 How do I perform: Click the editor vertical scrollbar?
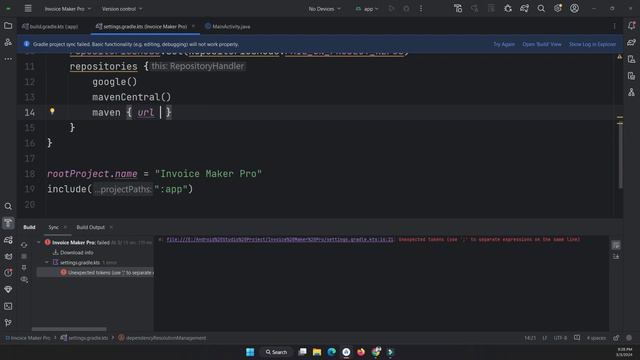[620, 155]
